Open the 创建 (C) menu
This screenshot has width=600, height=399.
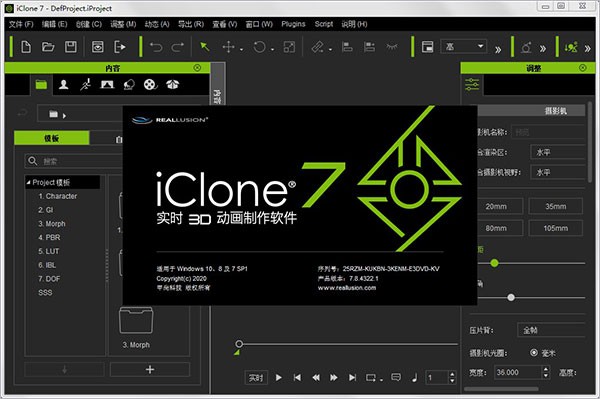pyautogui.click(x=89, y=24)
